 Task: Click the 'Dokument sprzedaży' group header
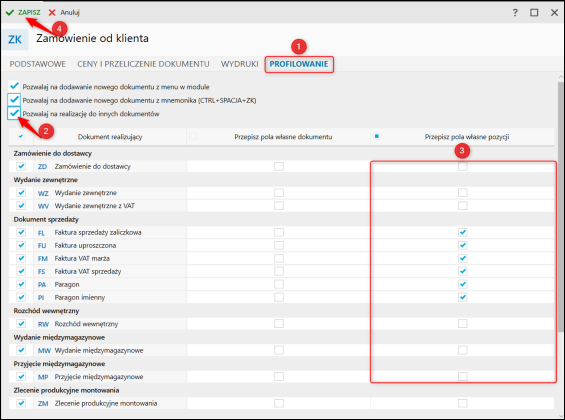pos(46,219)
